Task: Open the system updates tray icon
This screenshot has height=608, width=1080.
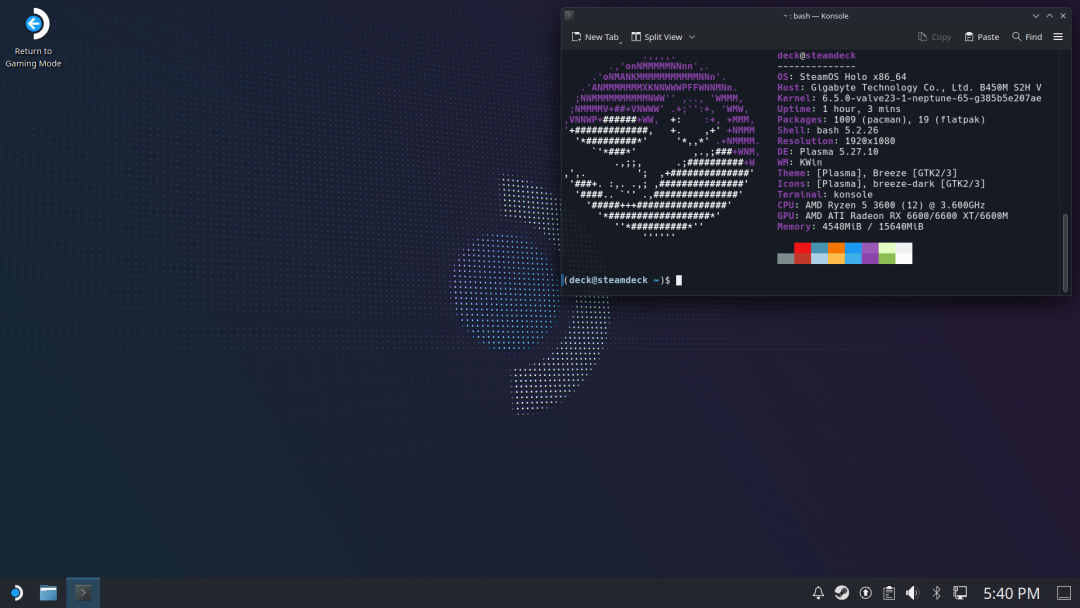Action: (x=866, y=593)
